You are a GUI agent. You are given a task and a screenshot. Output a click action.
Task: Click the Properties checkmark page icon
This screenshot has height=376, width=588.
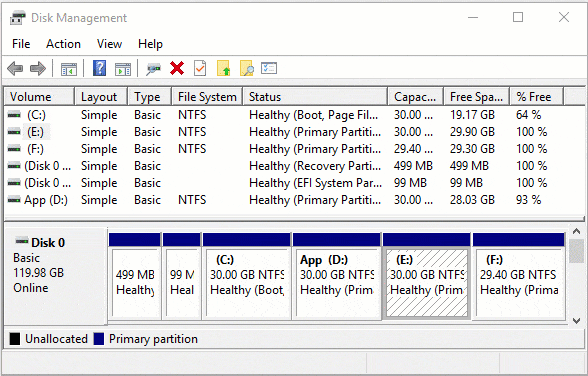coord(200,68)
